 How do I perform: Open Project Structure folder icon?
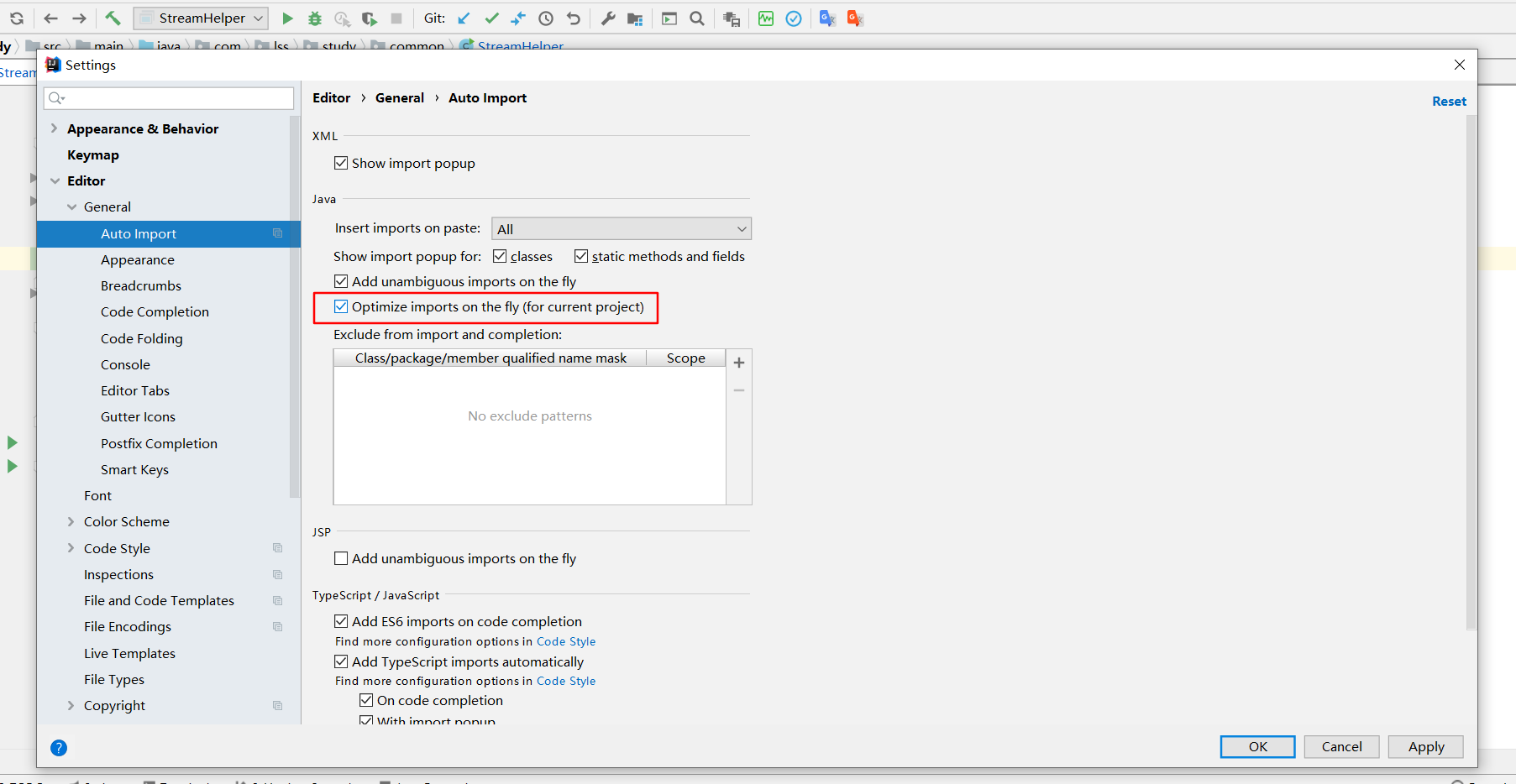(635, 18)
